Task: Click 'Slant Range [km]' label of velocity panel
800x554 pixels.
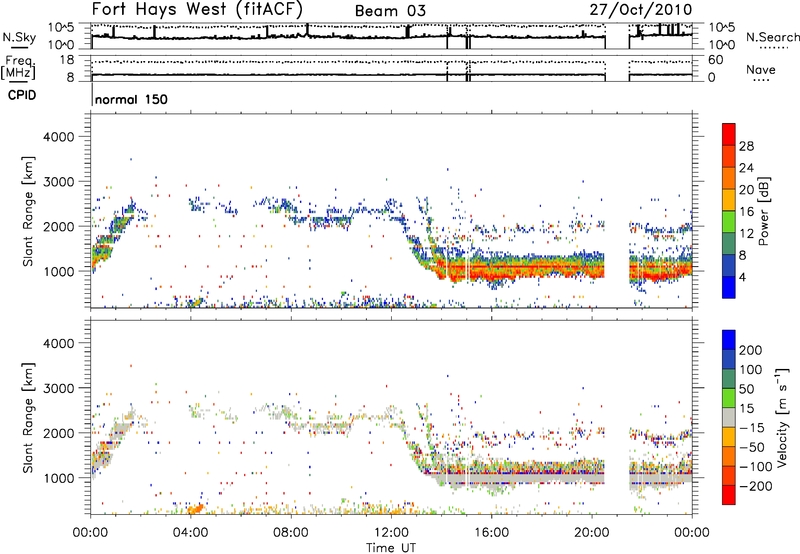Action: (x=28, y=418)
